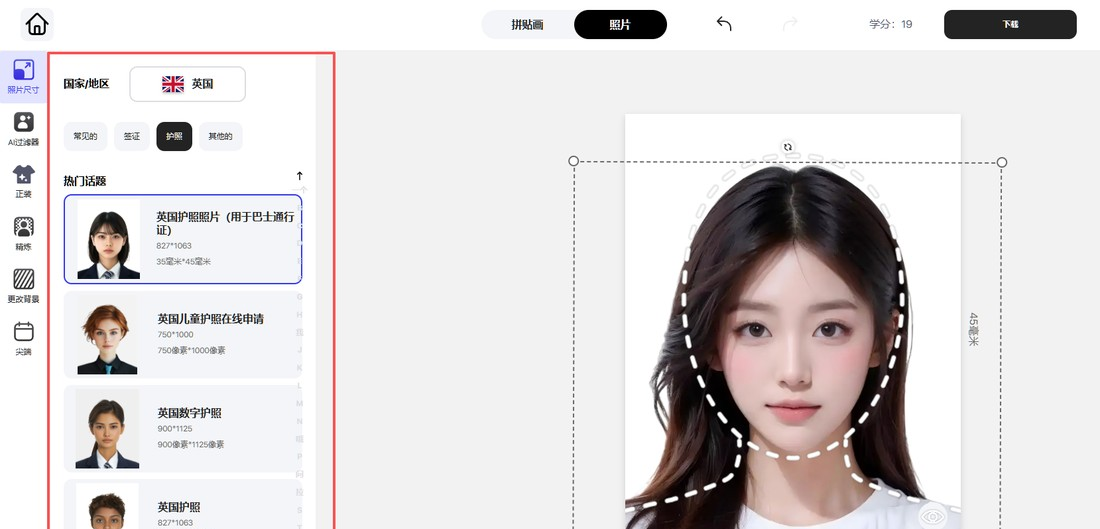Select the 护照 passport category tab
Screen dimensions: 1100x529
[174, 137]
